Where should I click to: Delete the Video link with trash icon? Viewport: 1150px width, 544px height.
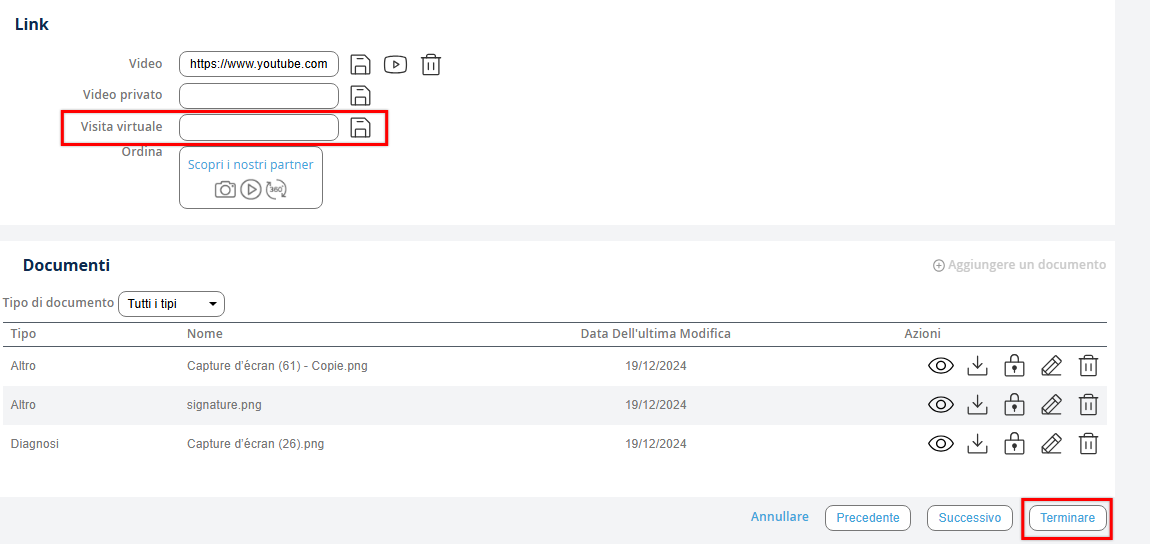[x=431, y=65]
